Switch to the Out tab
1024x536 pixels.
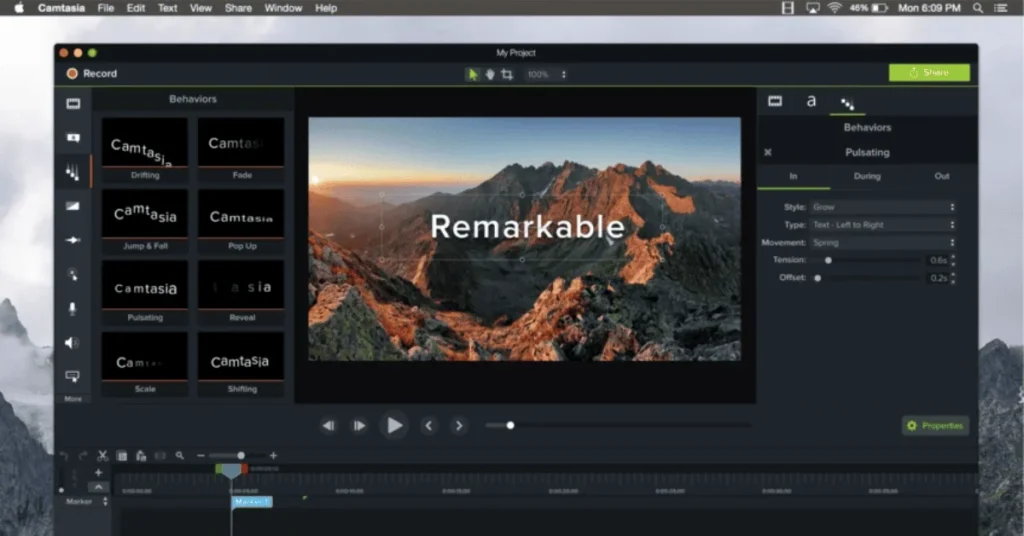[942, 176]
